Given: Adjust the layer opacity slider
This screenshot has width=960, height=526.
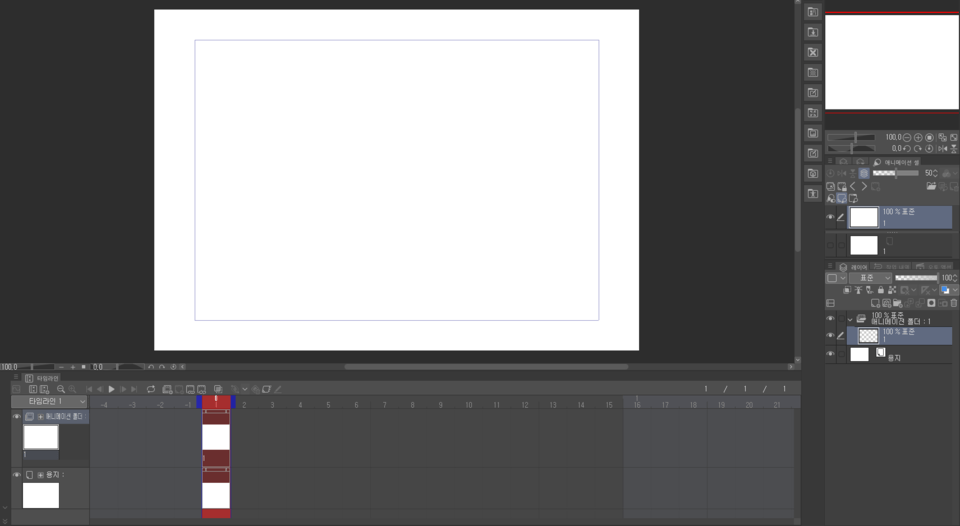Looking at the screenshot, I should [x=916, y=278].
